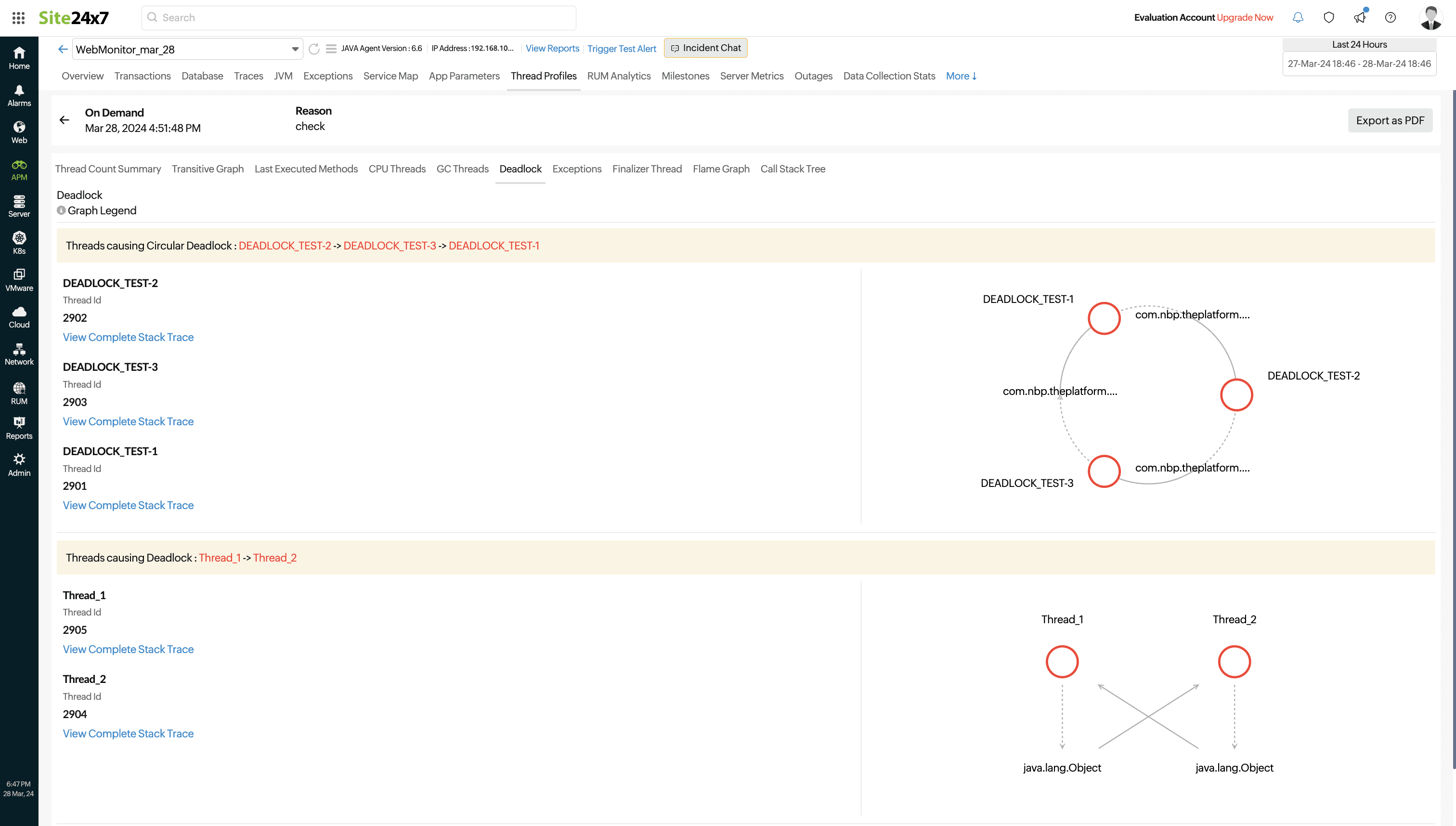Image resolution: width=1456 pixels, height=826 pixels.
Task: Click the DEADLOCK_TEST-2 node in circular graph
Action: (1236, 395)
